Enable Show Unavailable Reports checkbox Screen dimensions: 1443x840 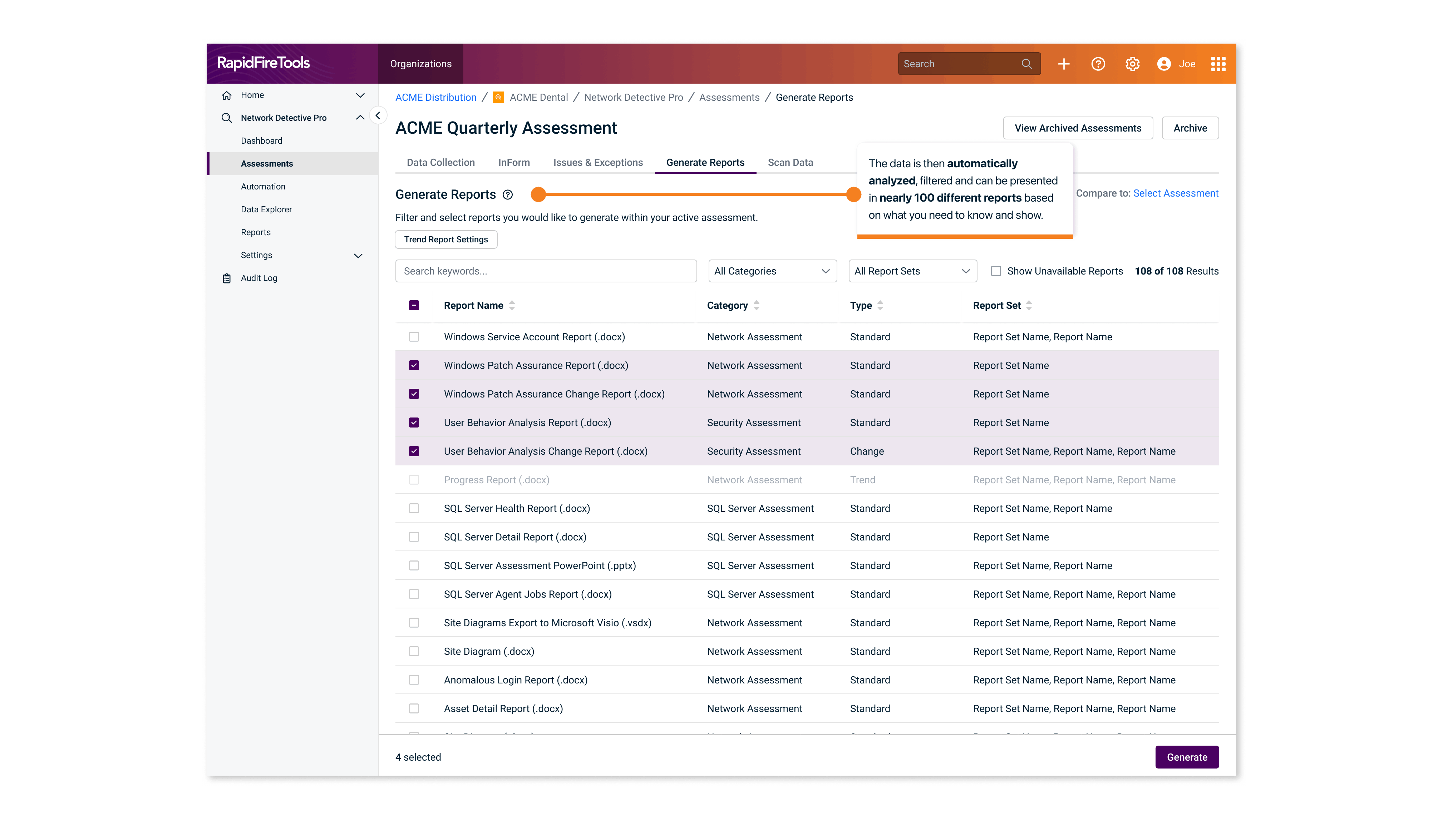[x=996, y=271]
